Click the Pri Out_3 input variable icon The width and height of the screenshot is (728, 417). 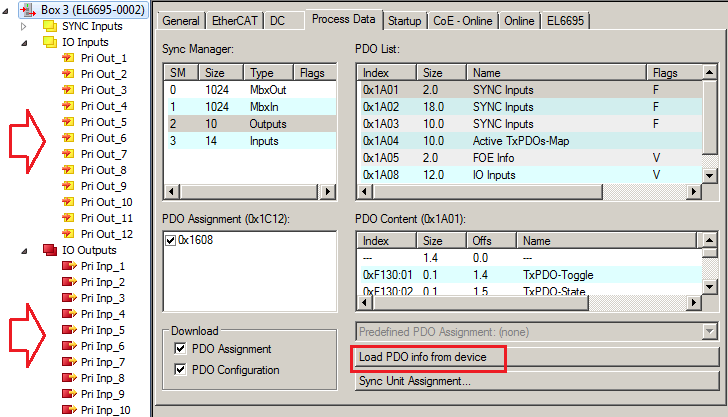(x=68, y=90)
